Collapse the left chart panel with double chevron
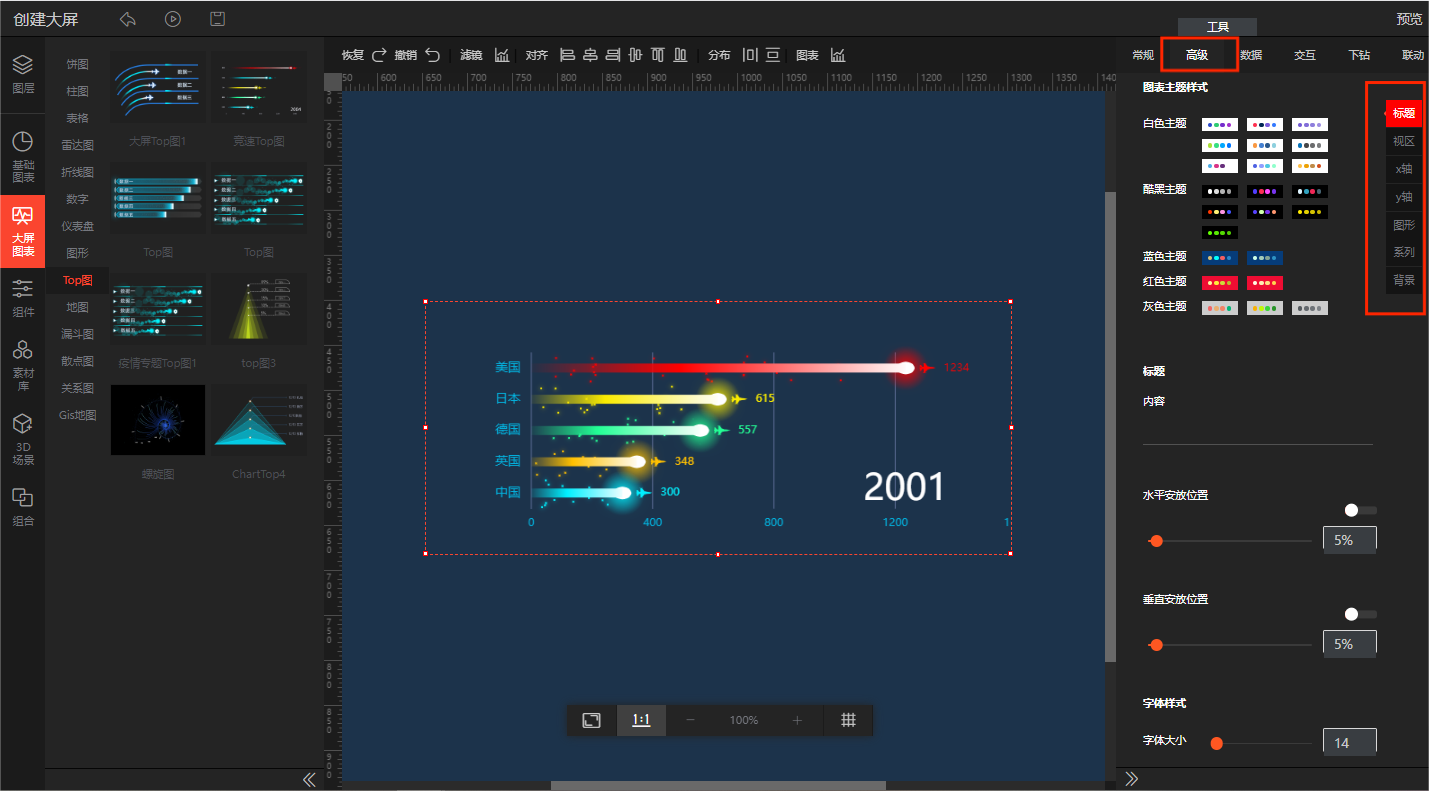Viewport: 1429px width, 791px height. [309, 779]
